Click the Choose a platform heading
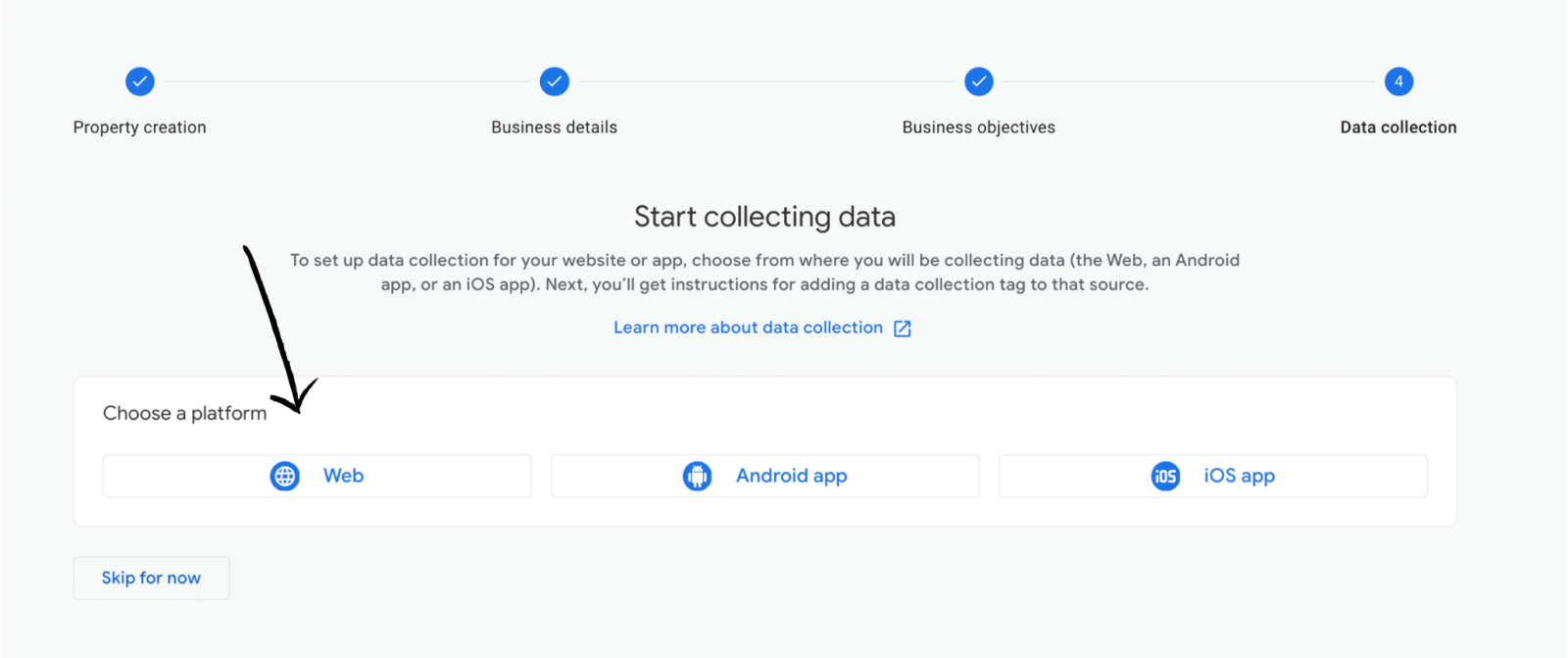Image resolution: width=1568 pixels, height=658 pixels. click(x=184, y=413)
